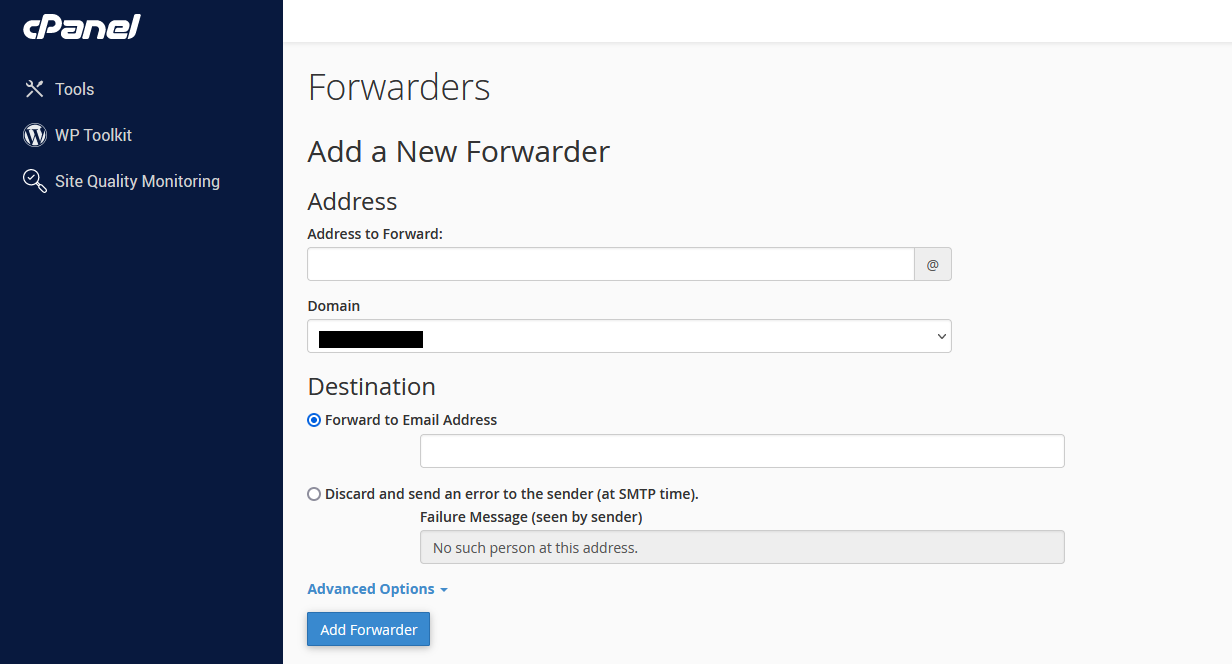
Task: Open WP Toolkit via its WordPress icon
Action: click(x=34, y=134)
